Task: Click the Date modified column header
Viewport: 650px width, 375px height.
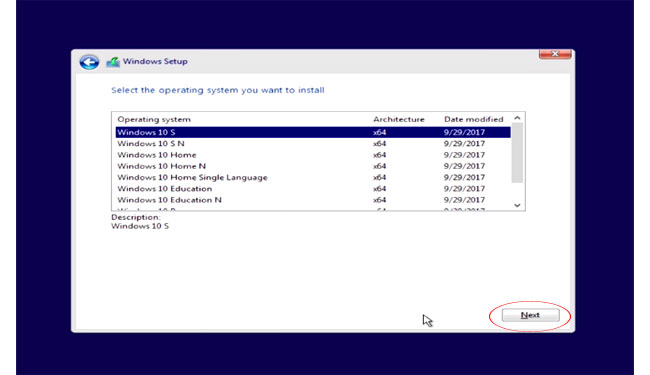Action: (473, 119)
